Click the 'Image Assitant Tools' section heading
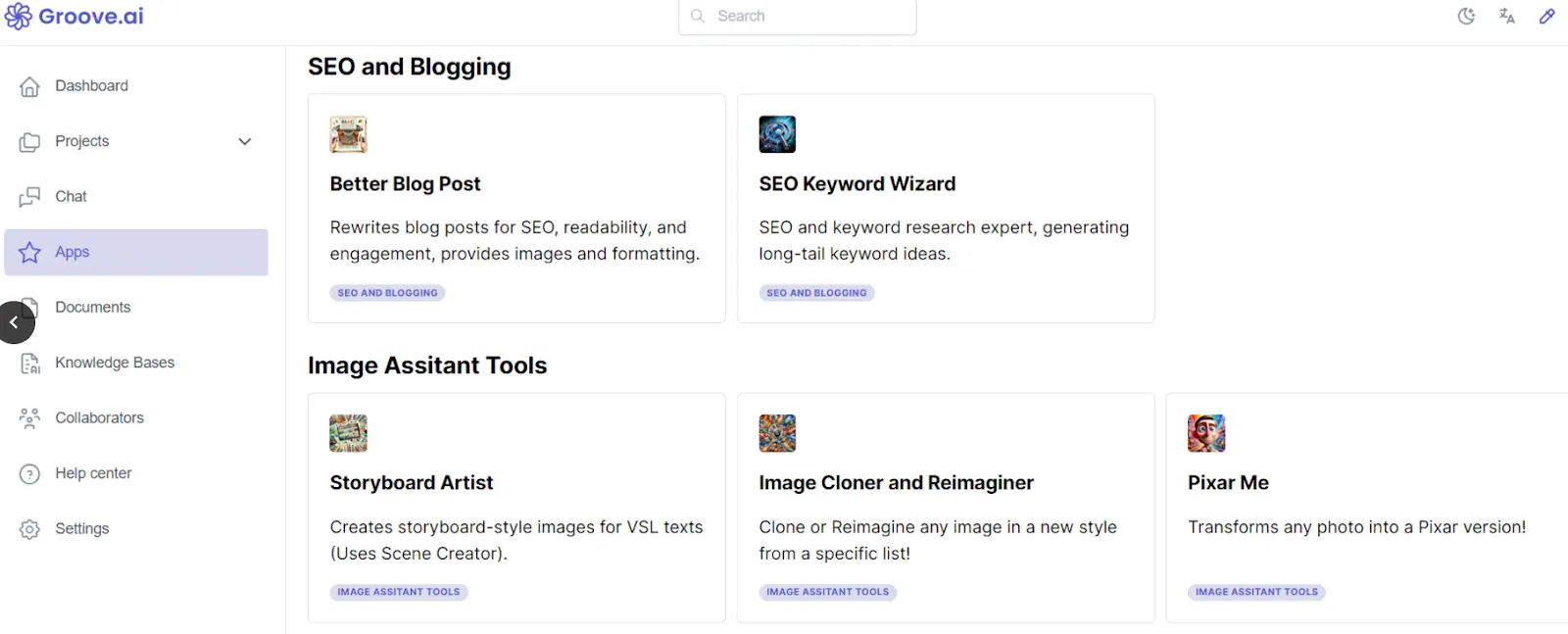Image resolution: width=1568 pixels, height=634 pixels. pyautogui.click(x=427, y=366)
